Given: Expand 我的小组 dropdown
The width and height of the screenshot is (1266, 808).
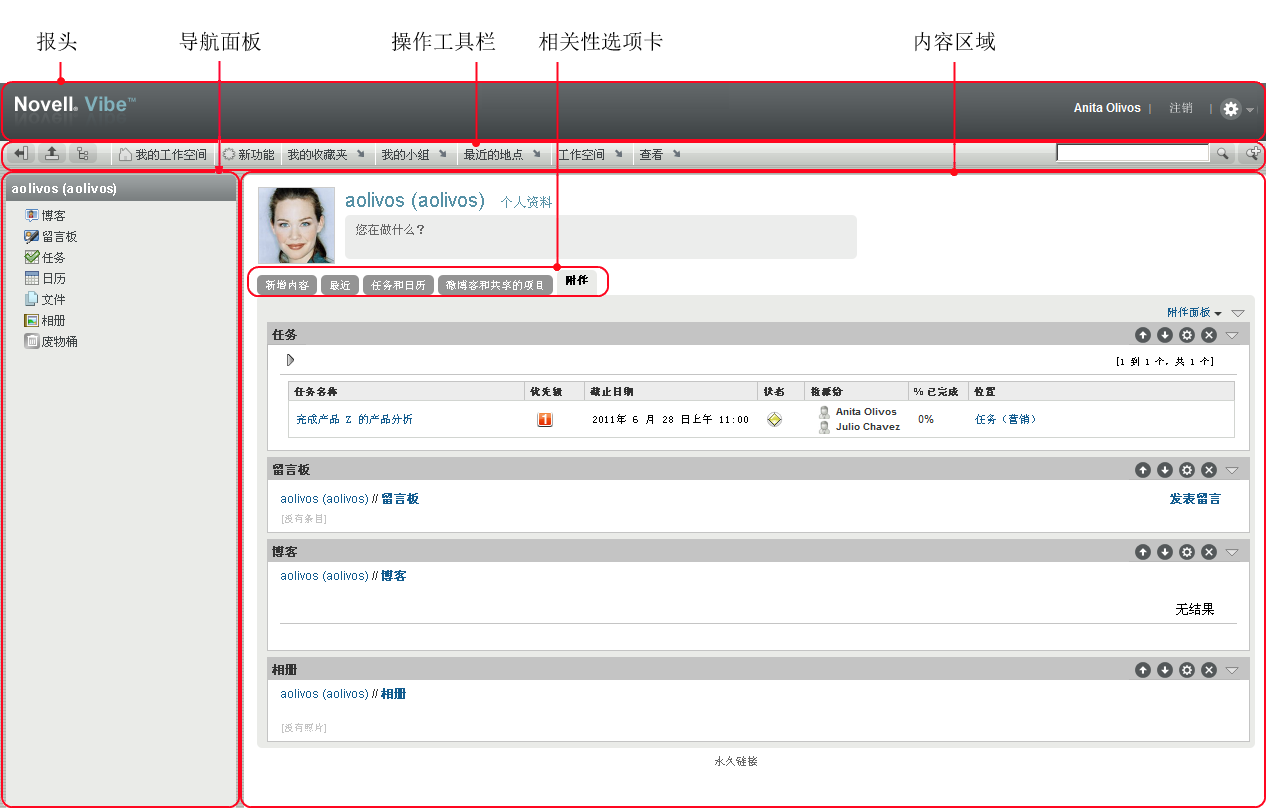Looking at the screenshot, I should (413, 155).
